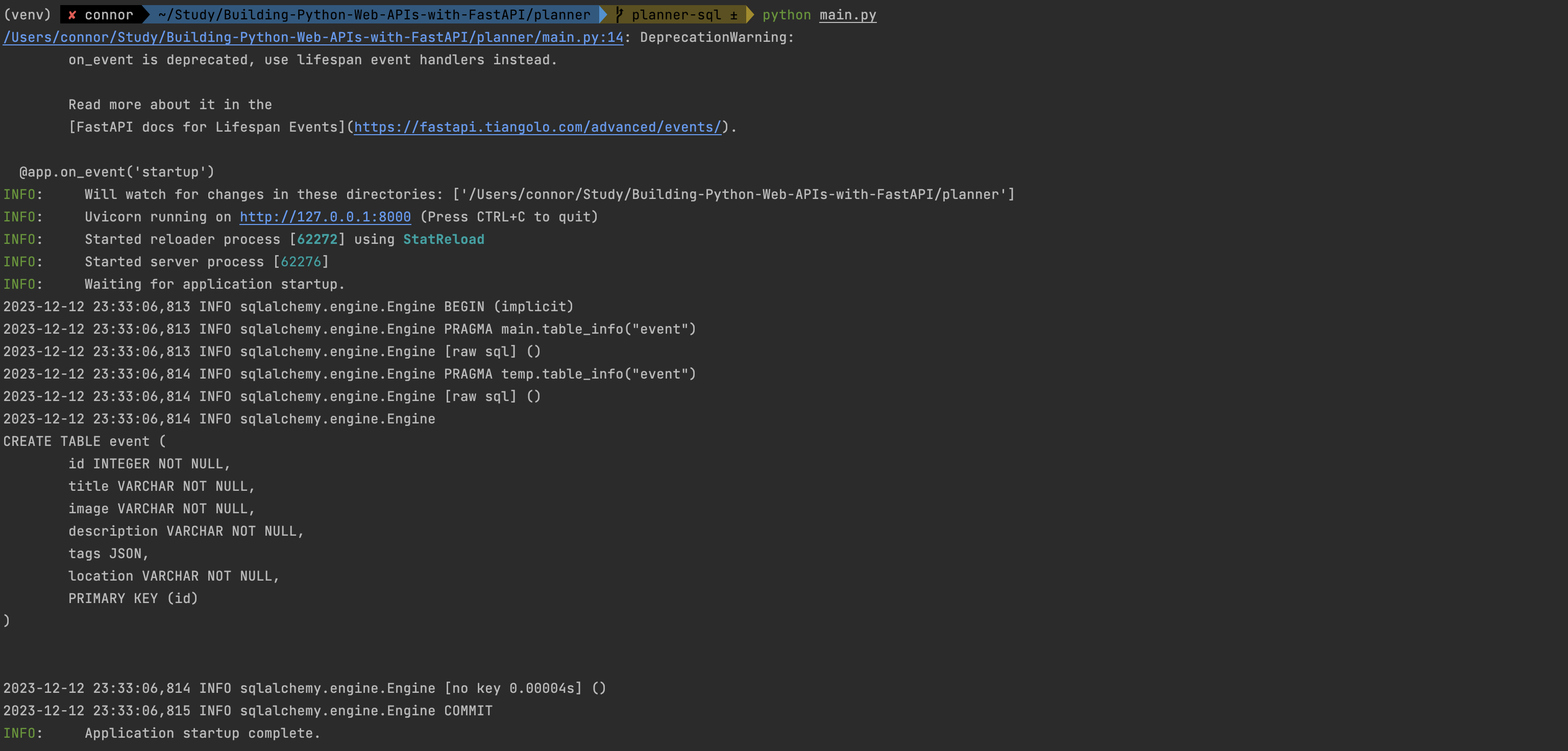
Task: Click the @app.on_event('startup') line
Action: (117, 172)
